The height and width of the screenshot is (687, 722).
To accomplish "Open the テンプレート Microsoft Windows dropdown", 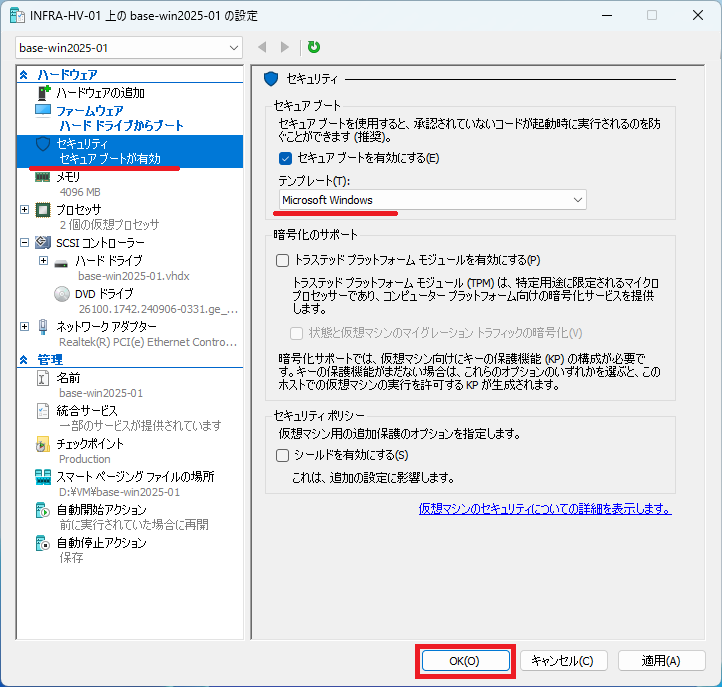I will click(x=432, y=200).
